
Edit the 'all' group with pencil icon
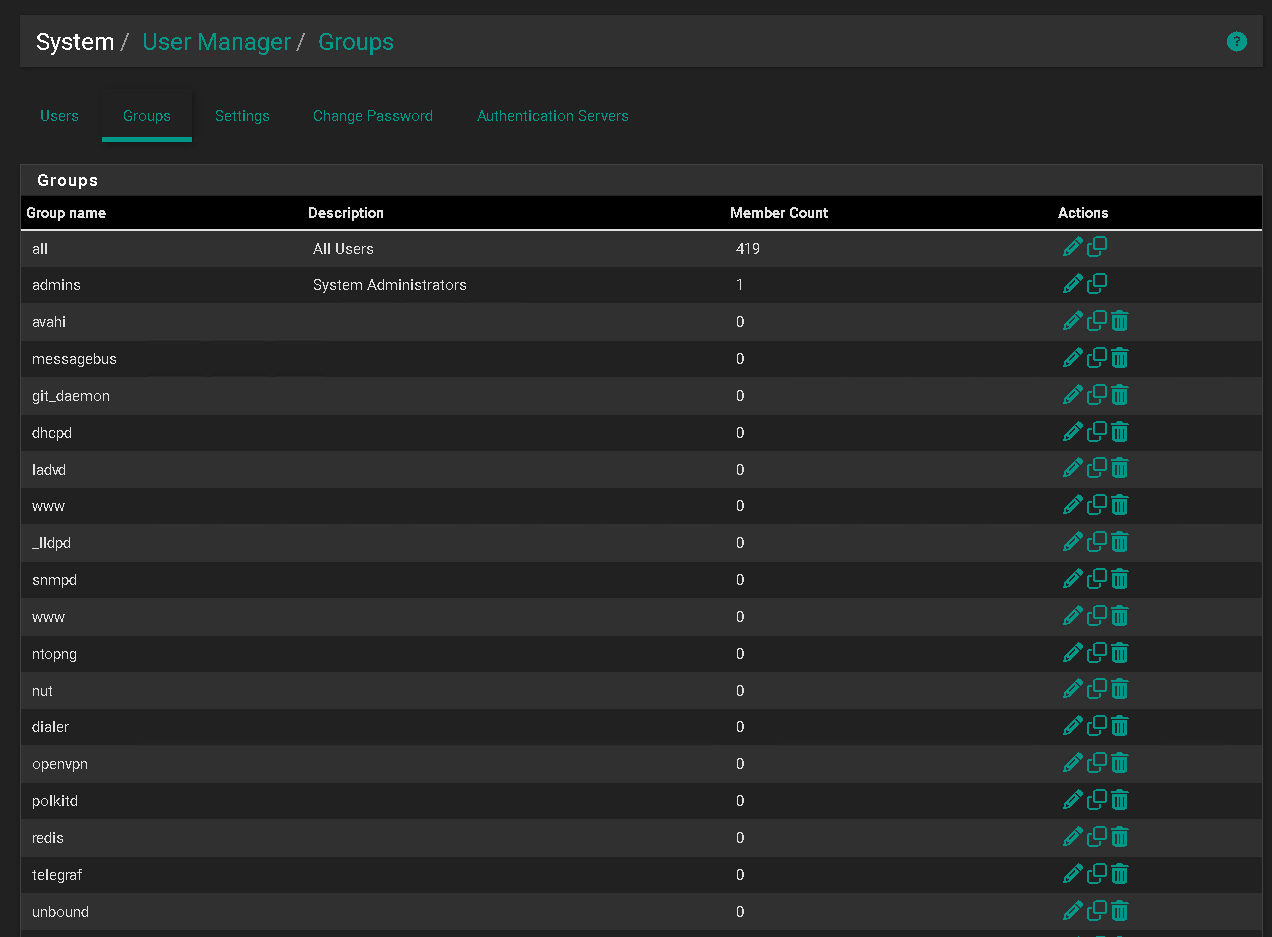[x=1073, y=247]
